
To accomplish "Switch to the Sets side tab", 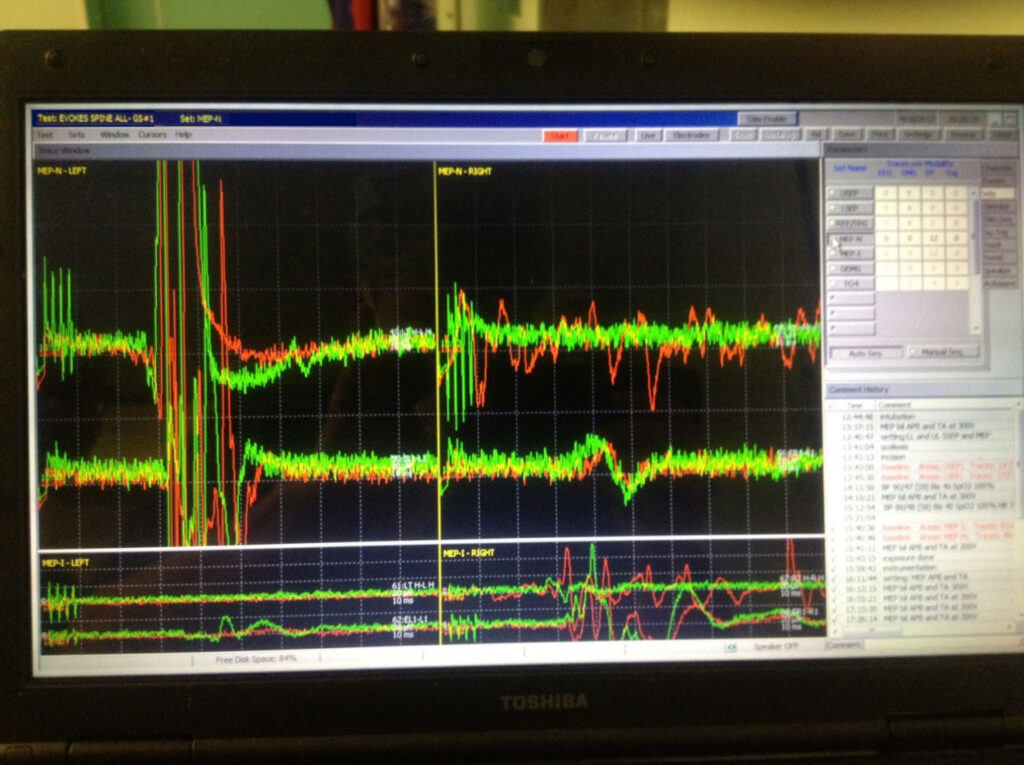I will pos(995,193).
